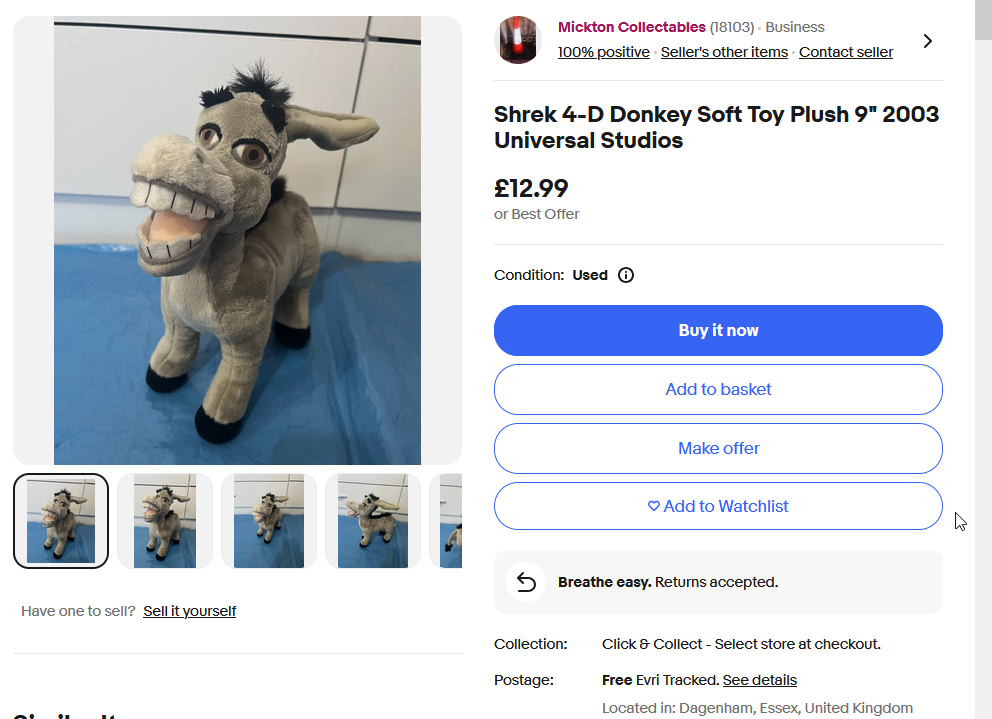Click the main donkey plush photo

pyautogui.click(x=237, y=240)
